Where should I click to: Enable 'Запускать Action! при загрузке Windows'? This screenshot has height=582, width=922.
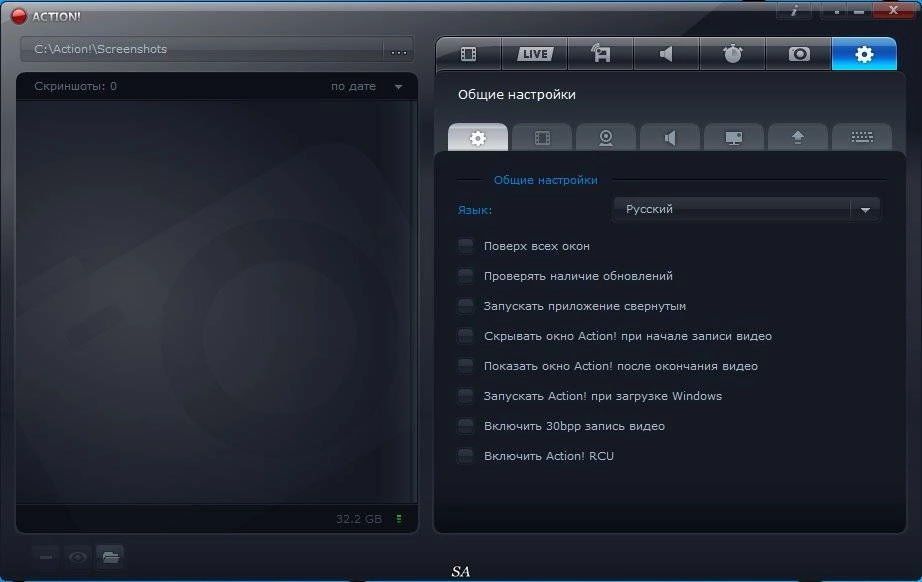coord(466,396)
